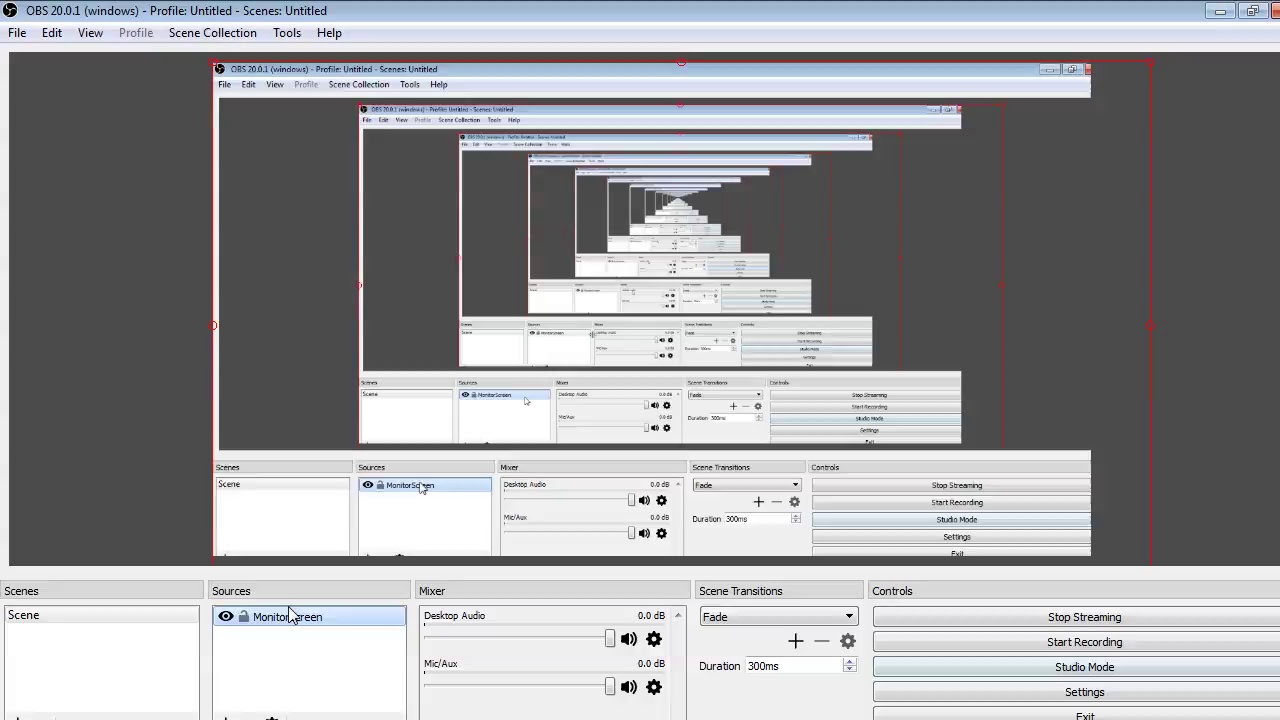This screenshot has height=720, width=1280.
Task: Mute Desktop Audio with its speaker icon
Action: pyautogui.click(x=628, y=639)
